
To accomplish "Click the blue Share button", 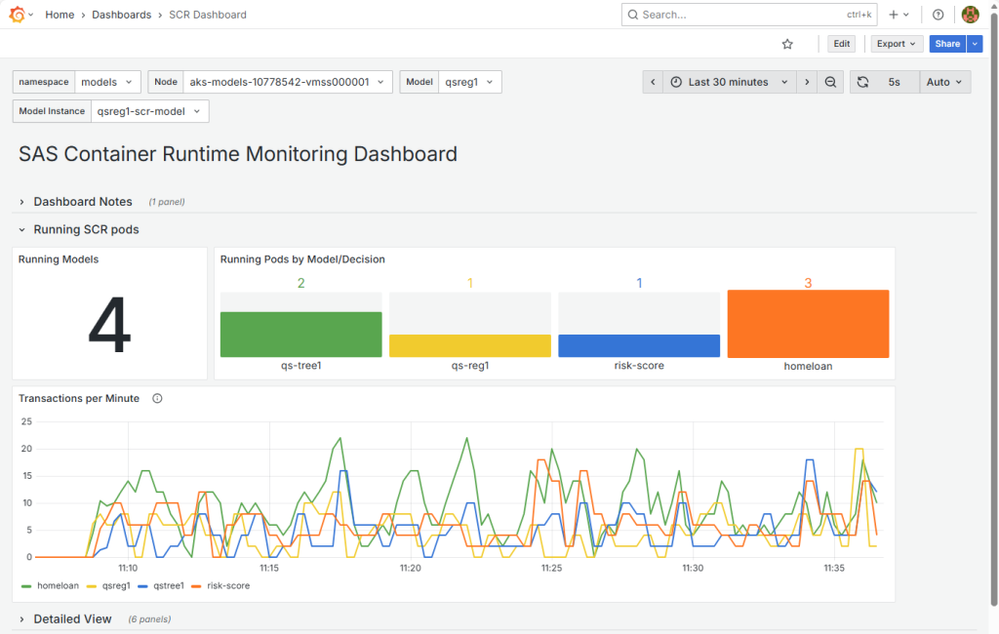I will (x=947, y=44).
